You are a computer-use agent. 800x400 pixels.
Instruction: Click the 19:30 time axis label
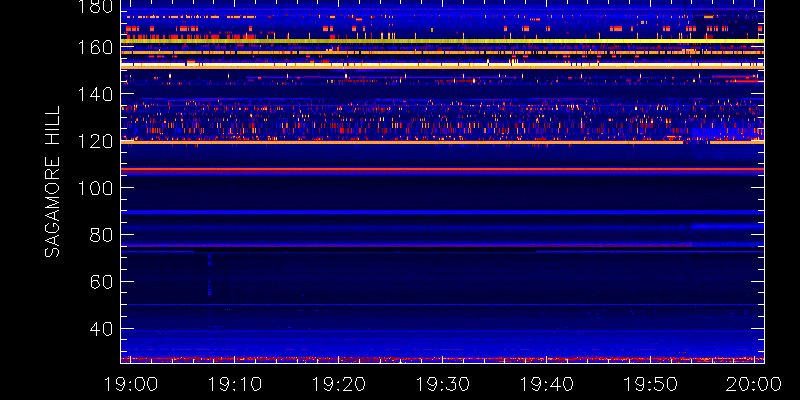coord(443,384)
